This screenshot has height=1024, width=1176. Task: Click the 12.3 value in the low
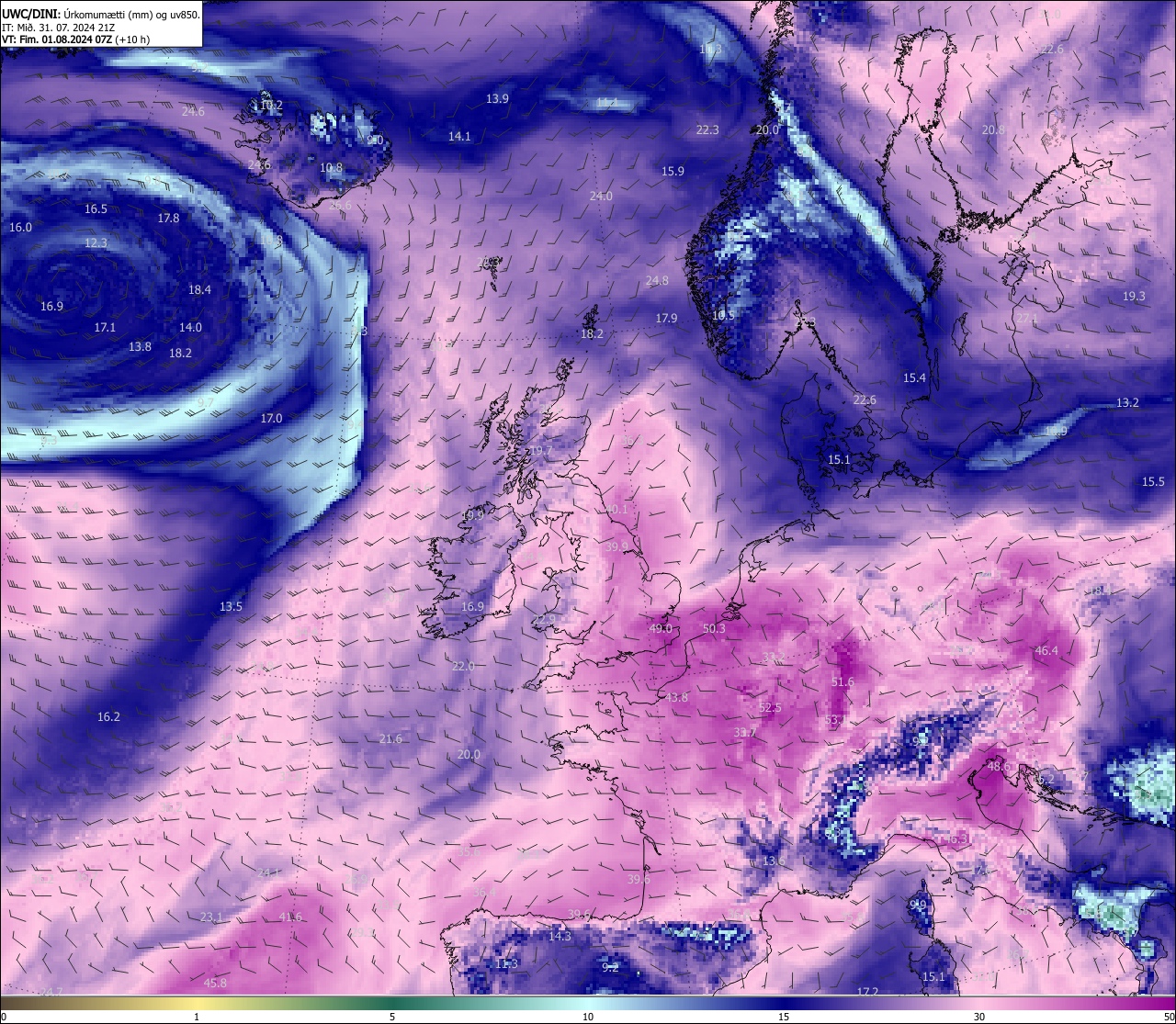(x=96, y=243)
